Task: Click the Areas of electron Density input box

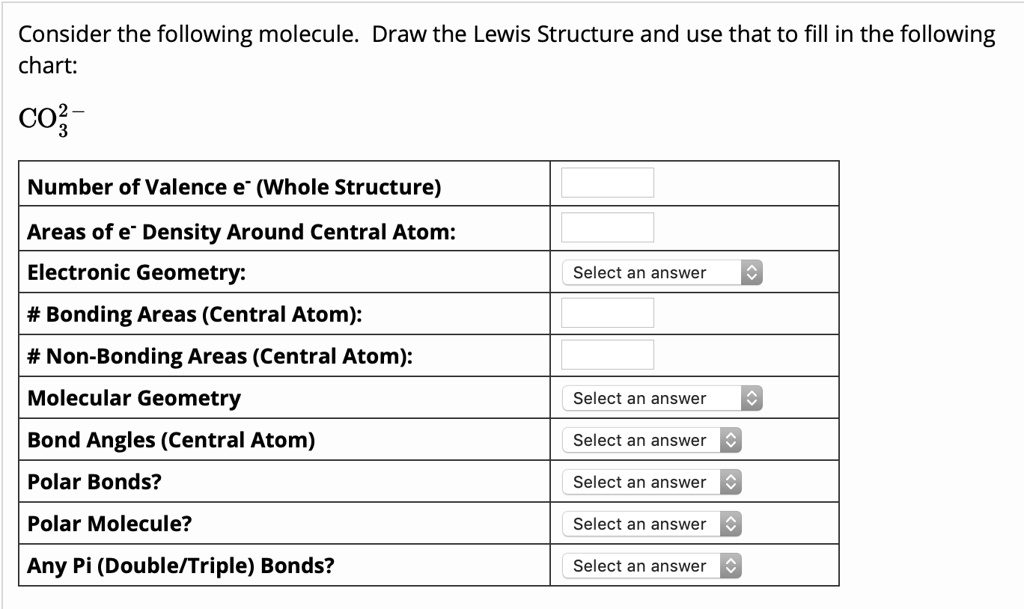Action: (x=608, y=226)
